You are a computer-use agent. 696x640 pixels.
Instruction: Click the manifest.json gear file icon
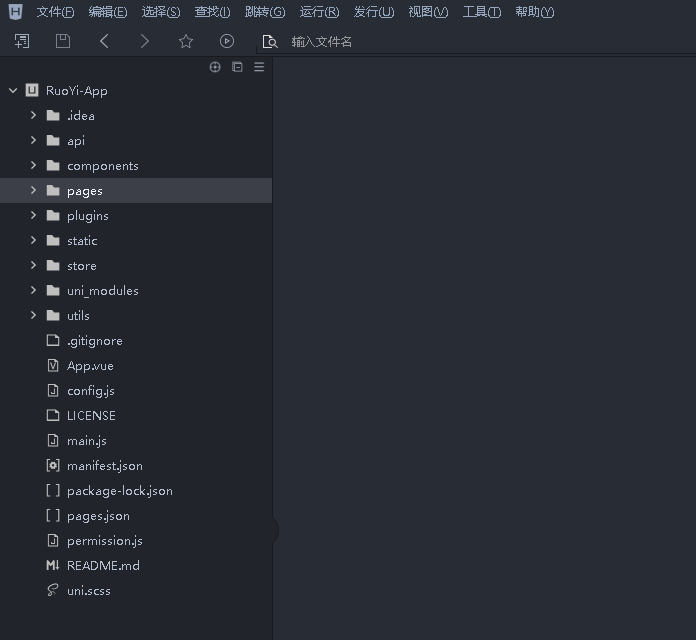pyautogui.click(x=53, y=466)
